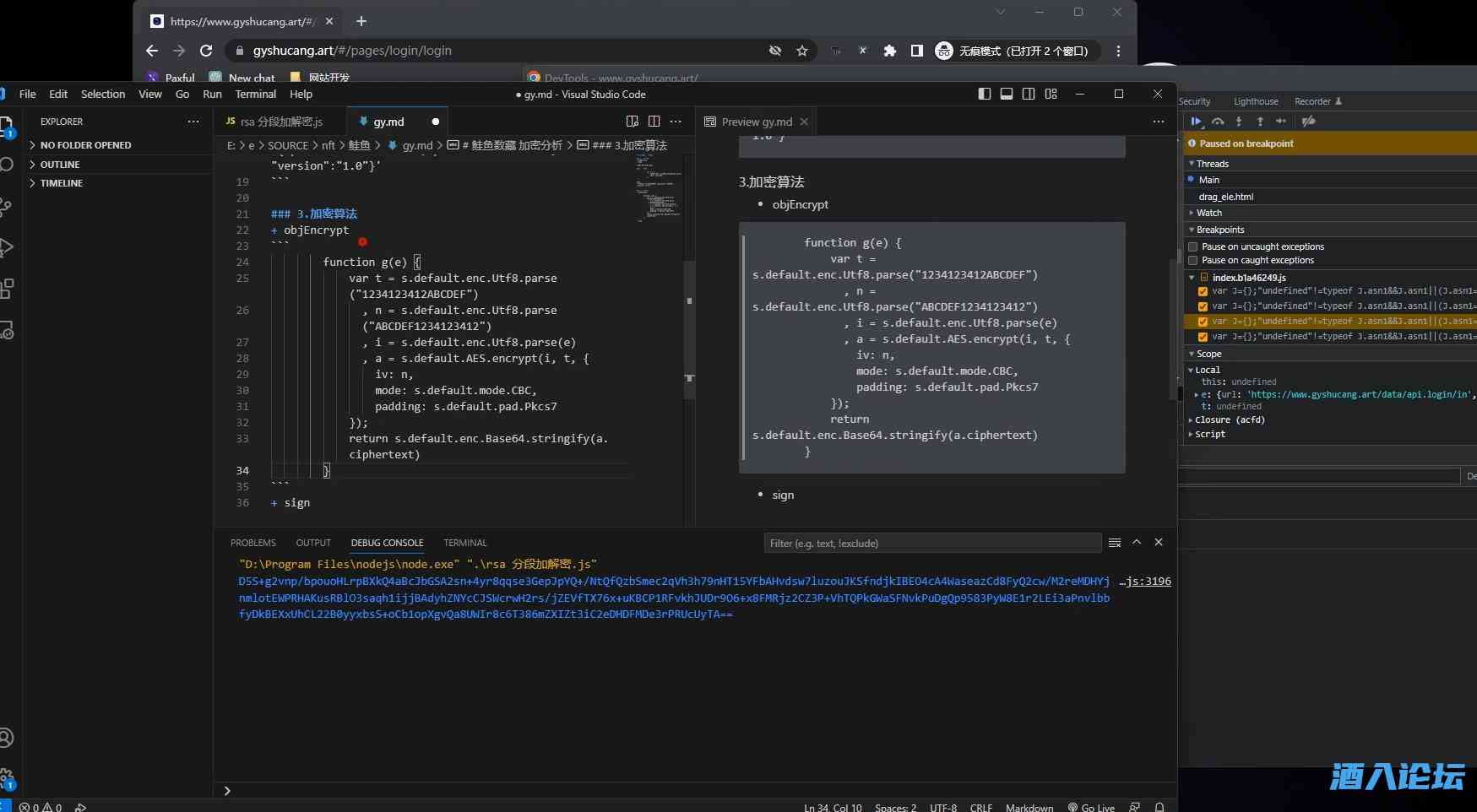This screenshot has width=1477, height=812.
Task: Open Run and Debug view
Action: (7, 247)
